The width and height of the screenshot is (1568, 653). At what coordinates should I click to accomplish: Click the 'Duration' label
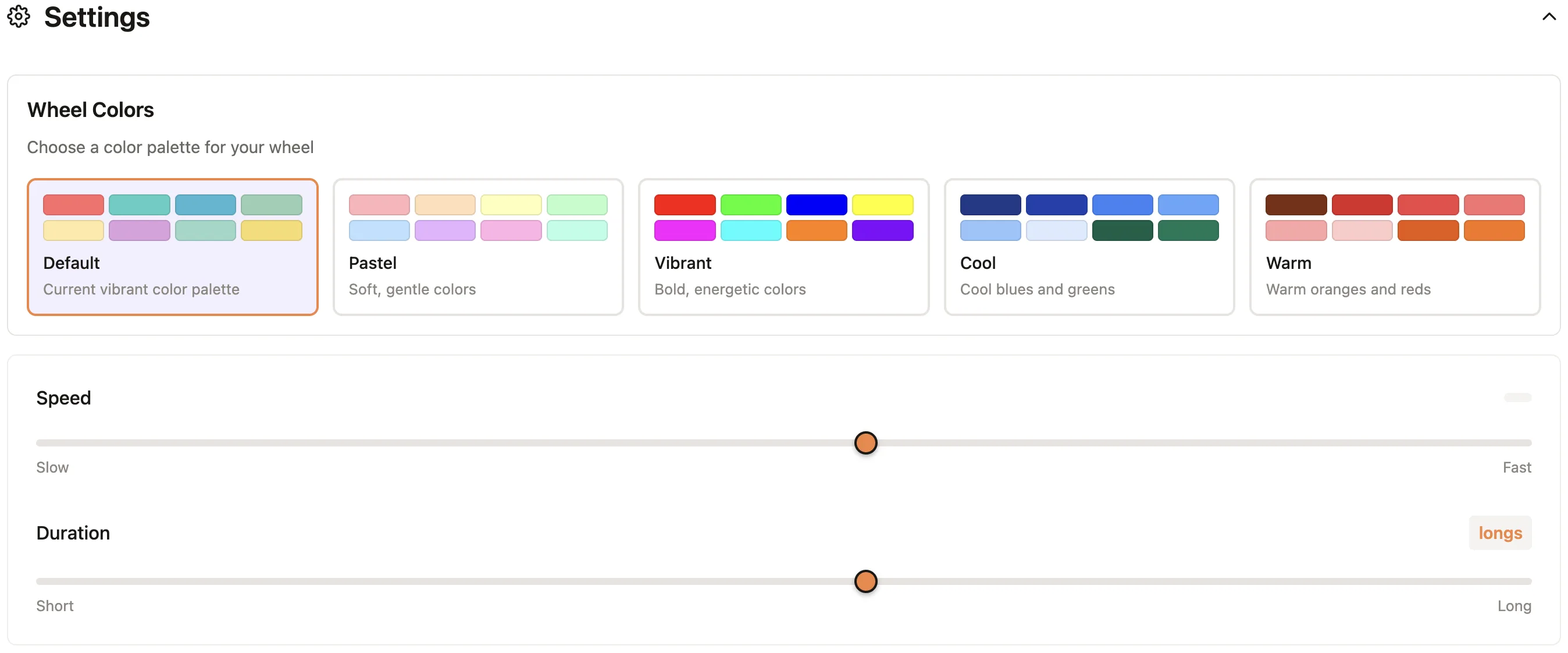tap(73, 533)
